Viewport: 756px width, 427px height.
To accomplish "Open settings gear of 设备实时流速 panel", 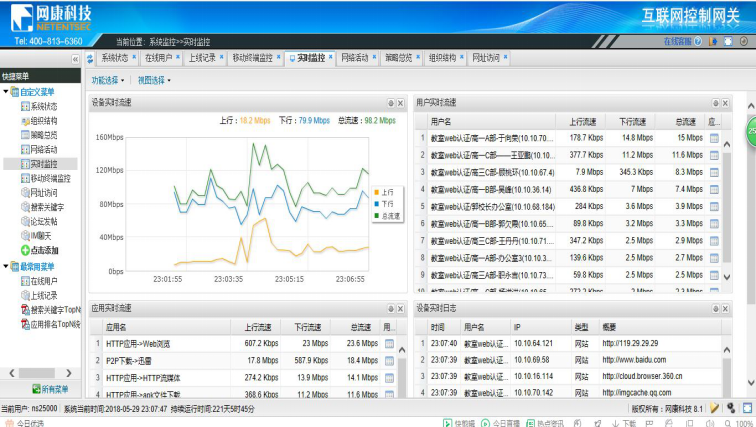I will tap(391, 103).
